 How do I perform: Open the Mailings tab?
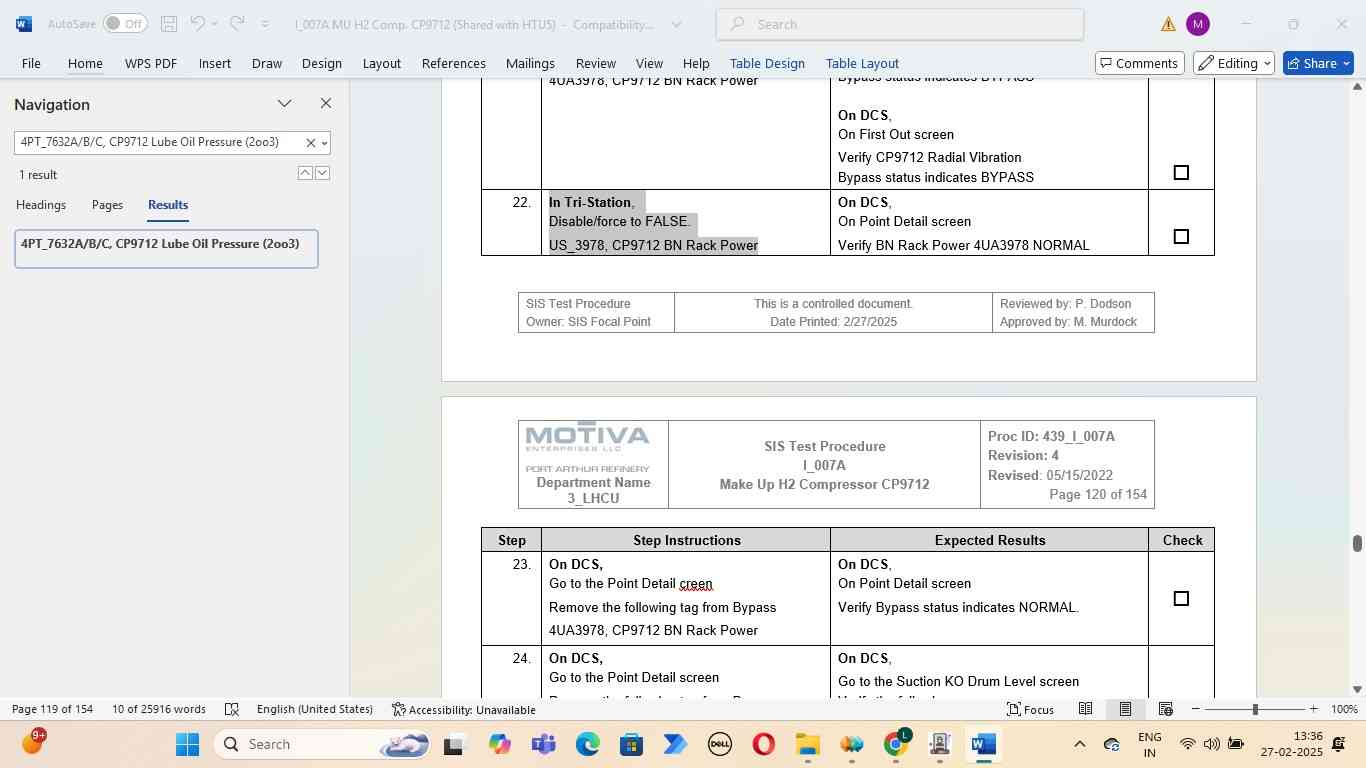click(x=530, y=63)
